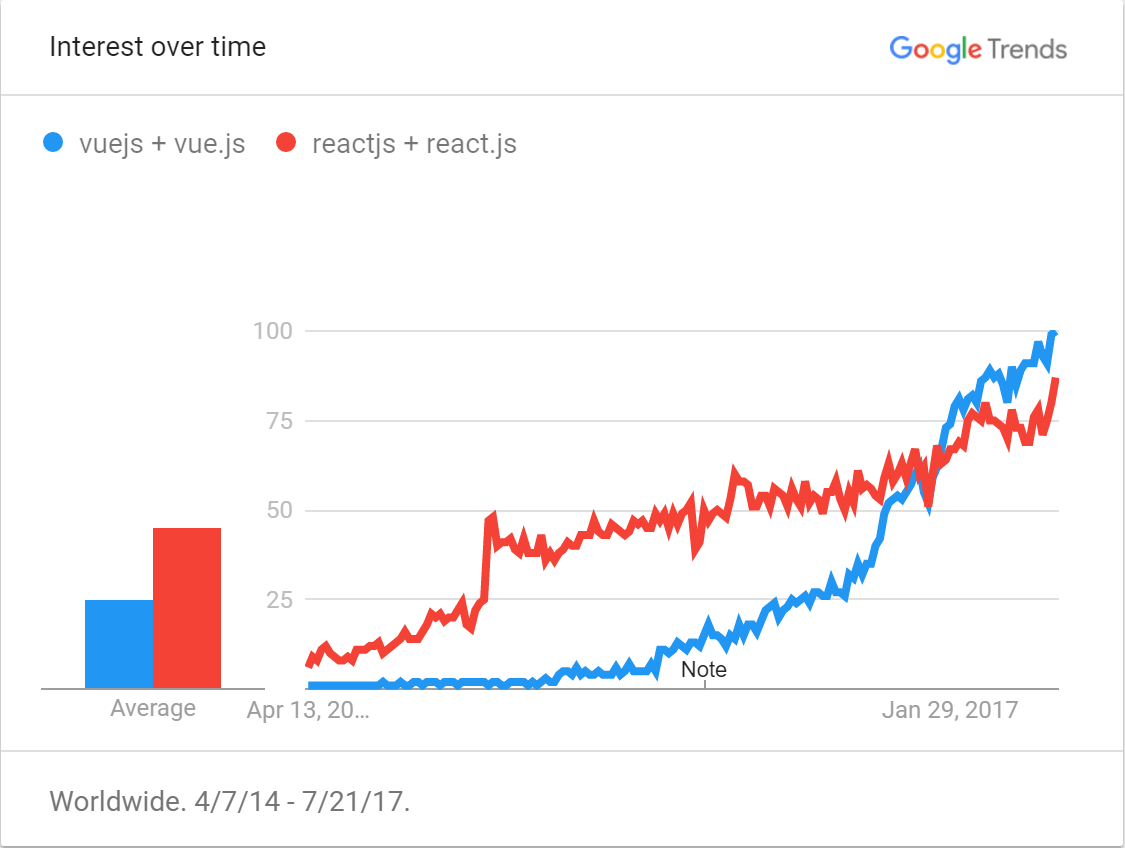1125x848 pixels.
Task: Click the "Apr 13, 20..." date label
Action: click(308, 710)
